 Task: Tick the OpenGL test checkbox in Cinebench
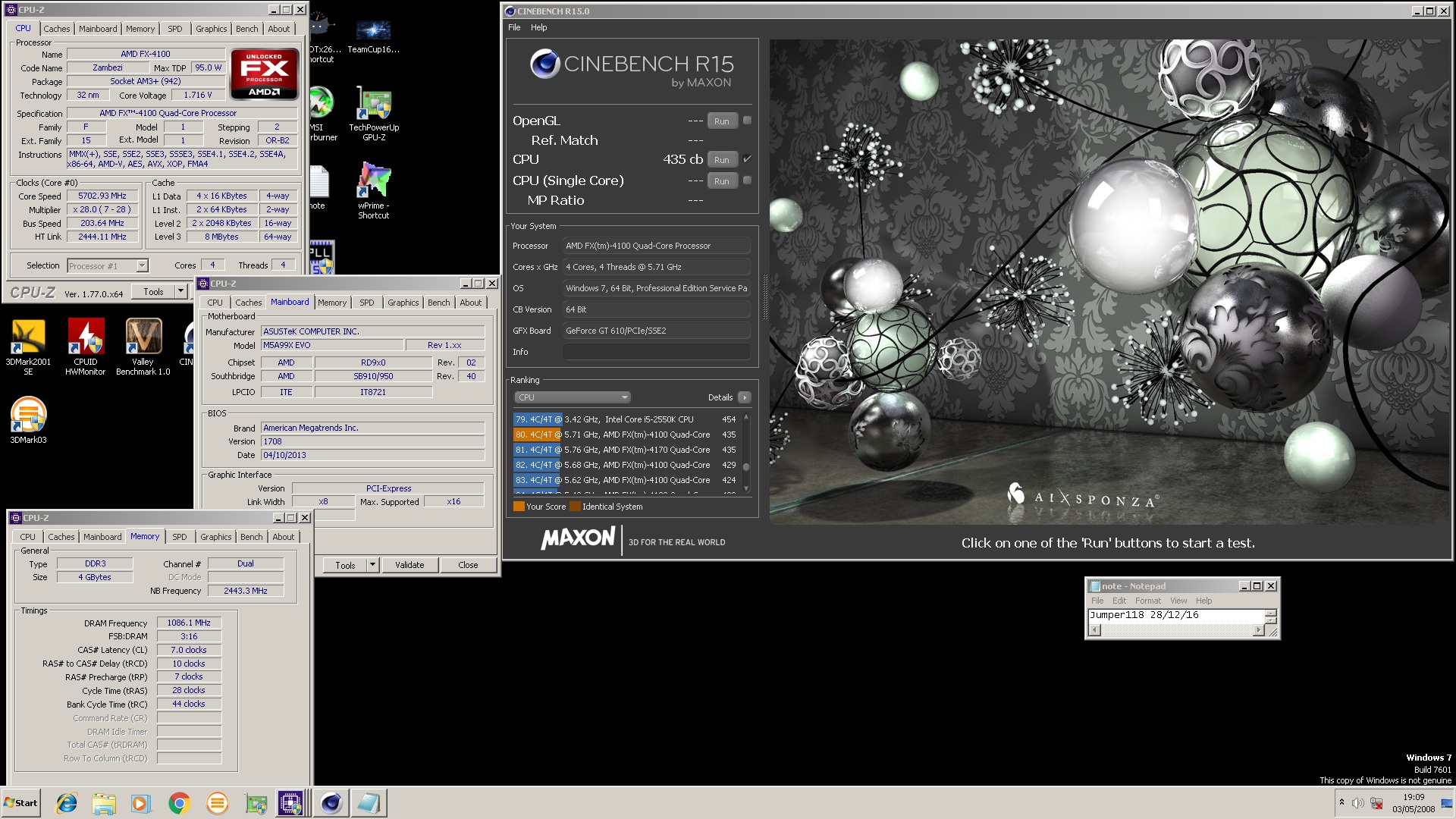pyautogui.click(x=747, y=121)
